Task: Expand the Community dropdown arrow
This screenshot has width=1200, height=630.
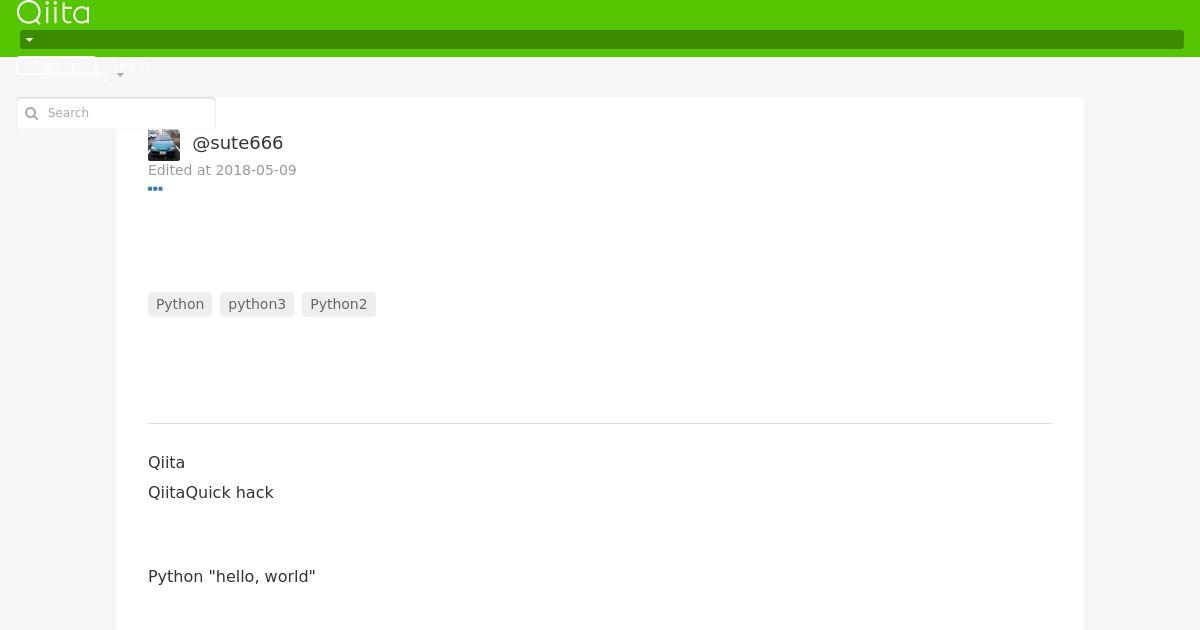Action: (120, 75)
